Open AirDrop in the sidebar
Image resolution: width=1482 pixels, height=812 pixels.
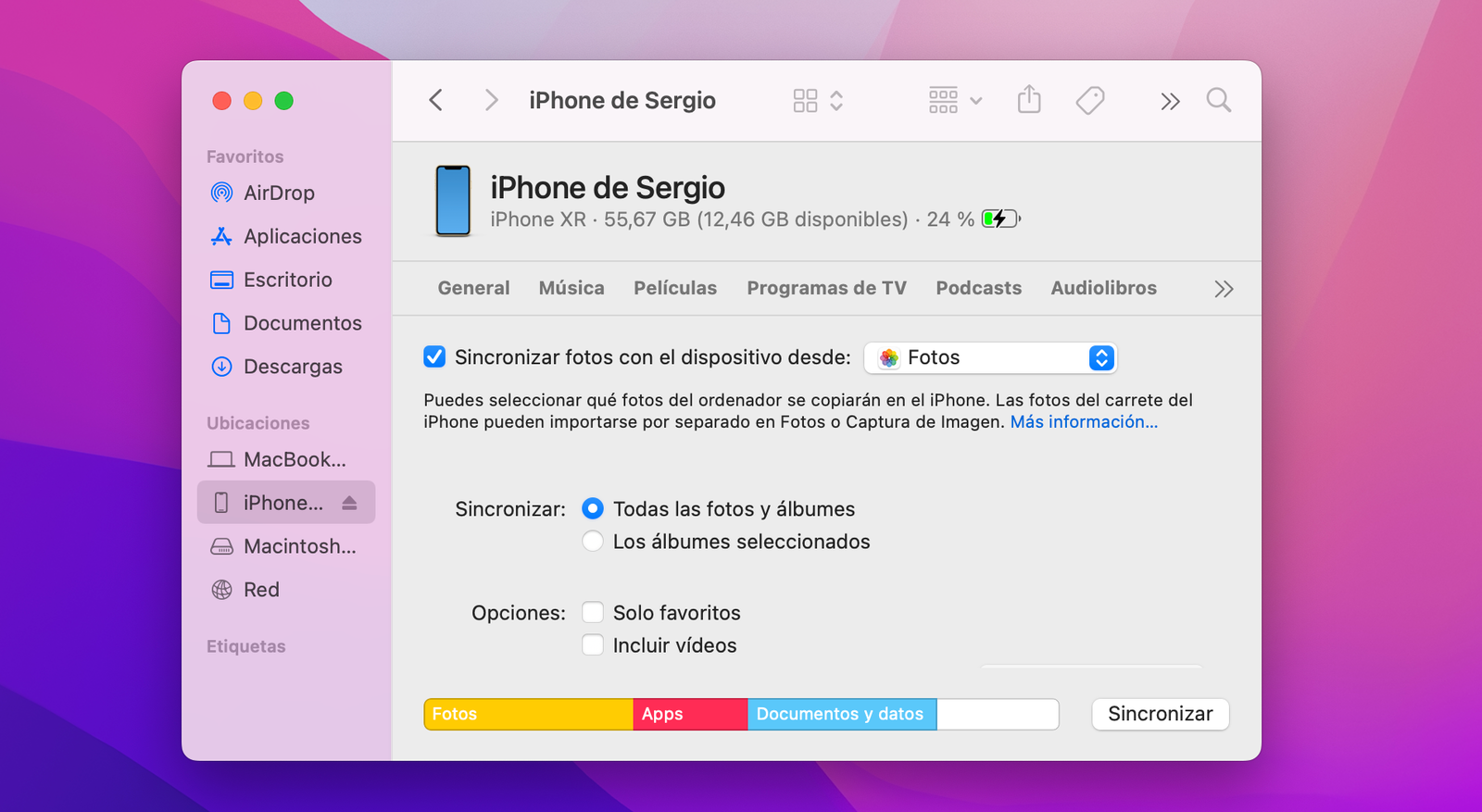click(279, 193)
